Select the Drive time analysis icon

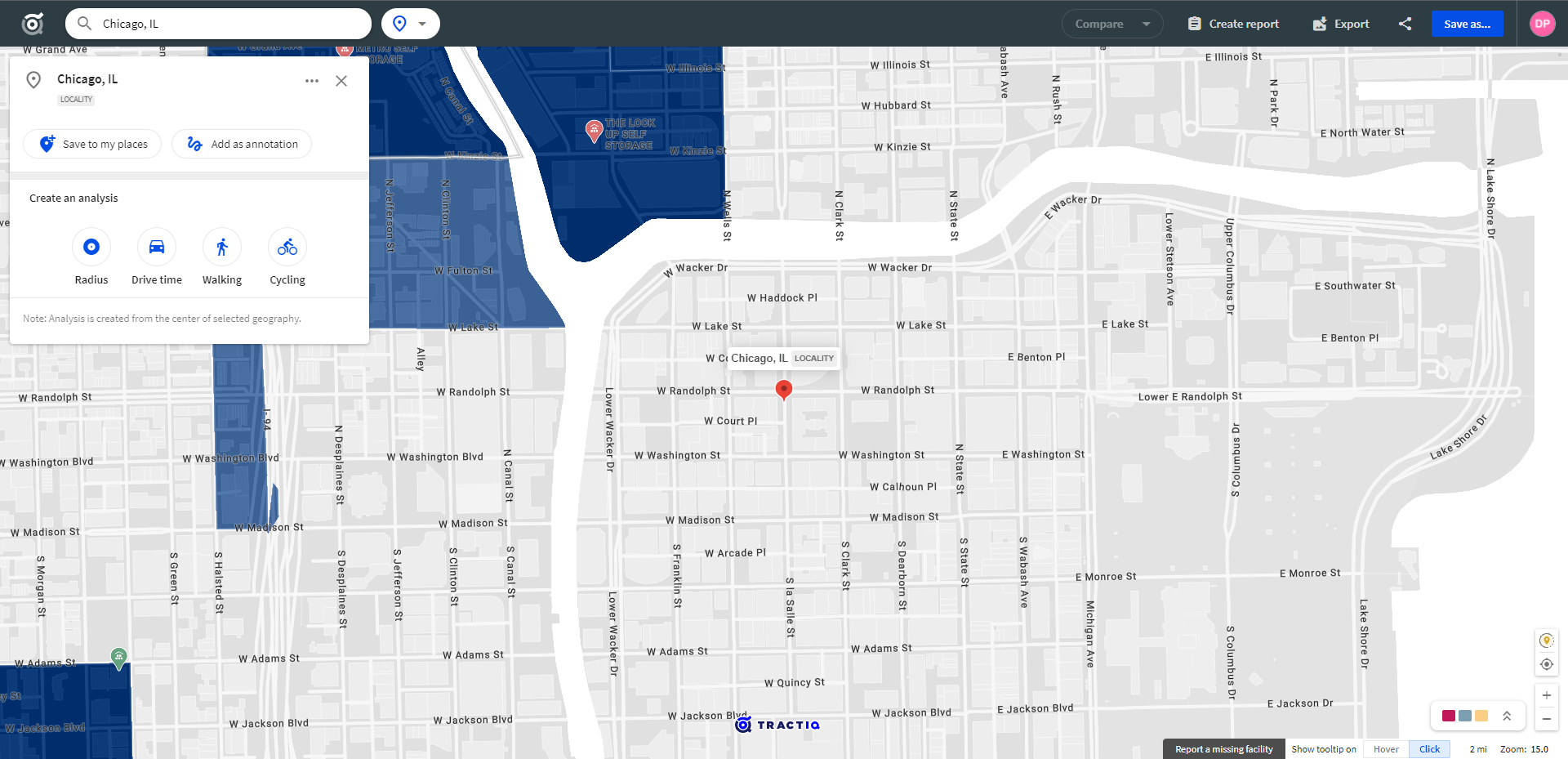click(x=157, y=247)
